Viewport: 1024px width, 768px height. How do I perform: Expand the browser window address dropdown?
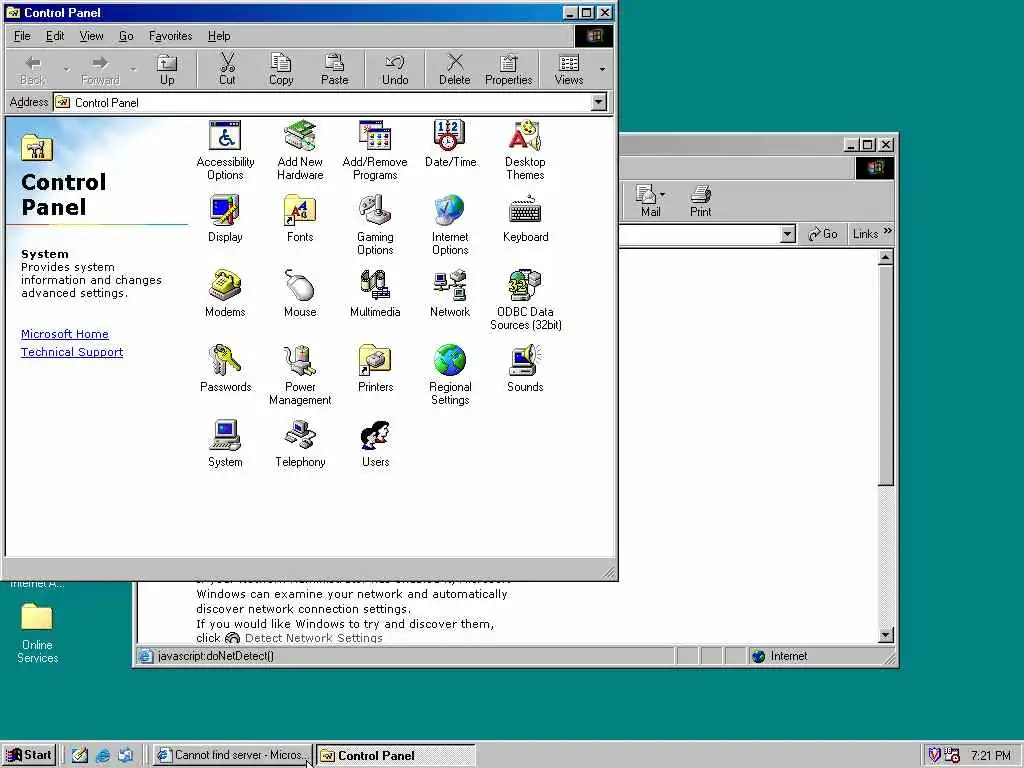click(x=788, y=234)
